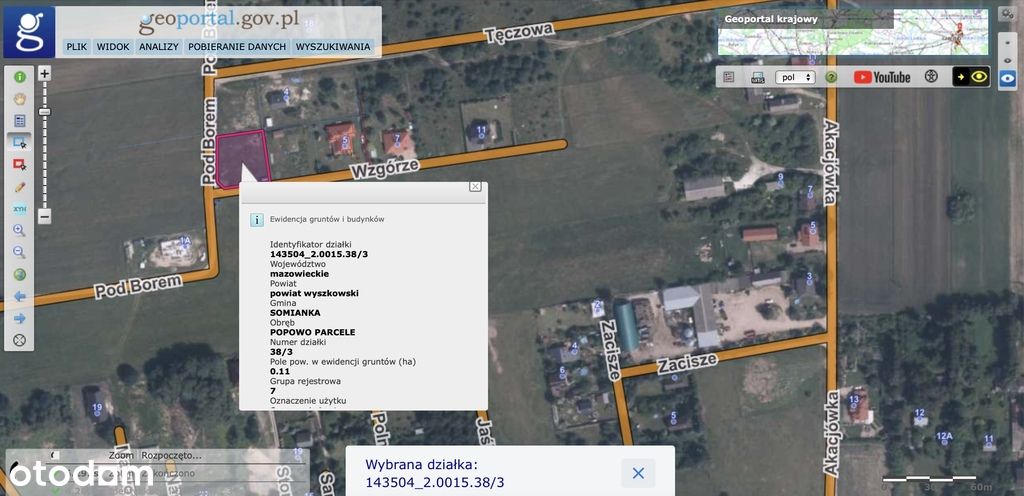This screenshot has width=1024, height=496.
Task: Click the zoom slider handle
Action: (x=44, y=112)
